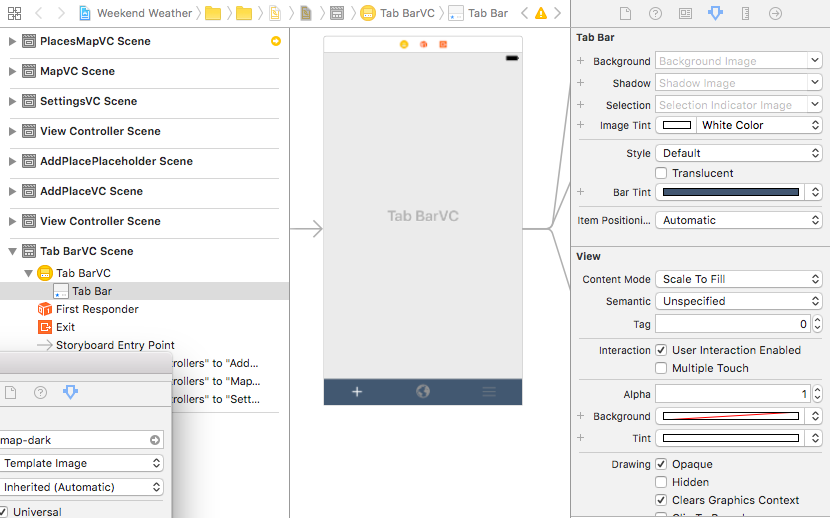This screenshot has width=831, height=518.
Task: Click the menu lines tab bar item on canvas
Action: (x=489, y=392)
